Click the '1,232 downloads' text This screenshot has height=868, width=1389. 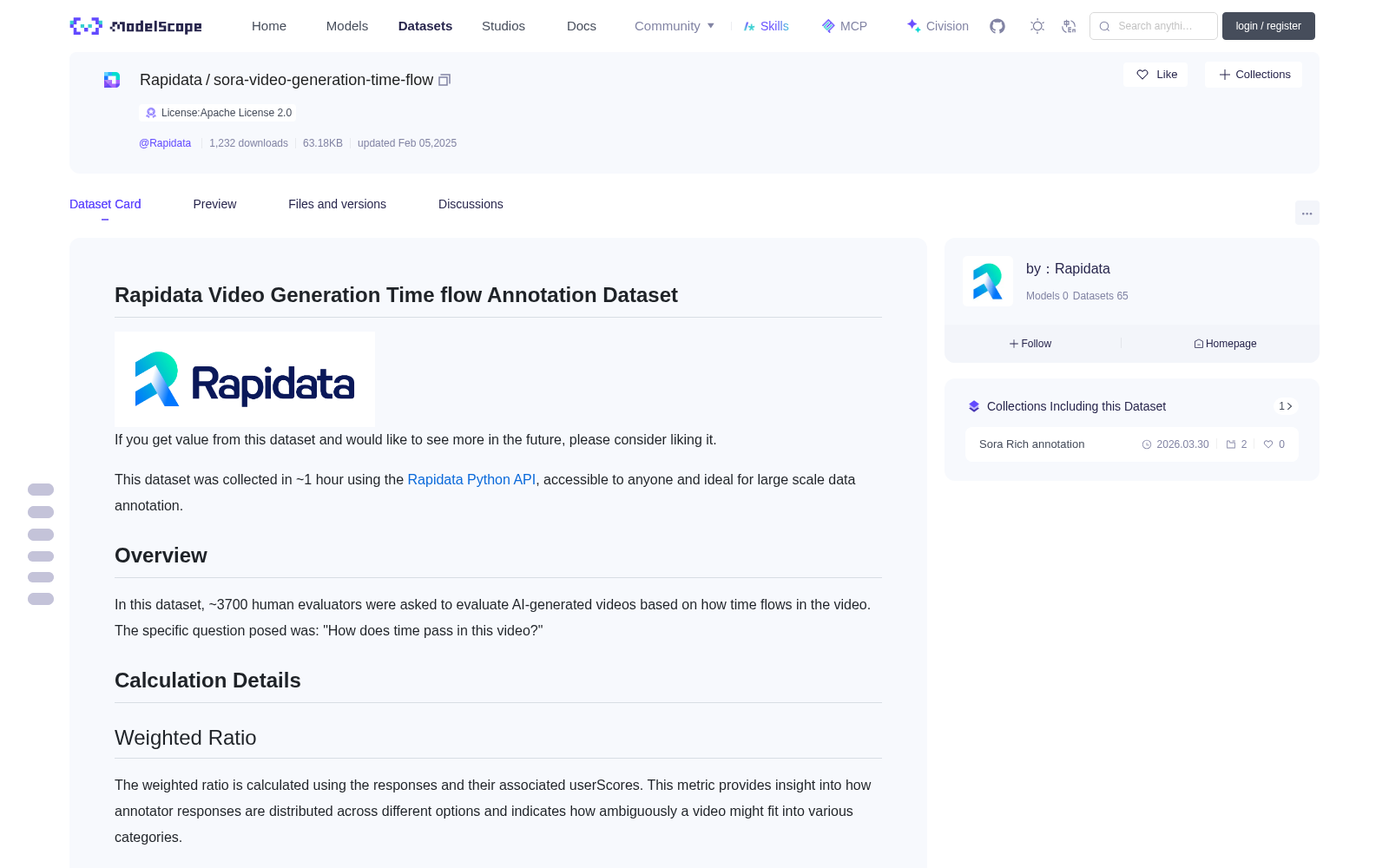point(248,143)
